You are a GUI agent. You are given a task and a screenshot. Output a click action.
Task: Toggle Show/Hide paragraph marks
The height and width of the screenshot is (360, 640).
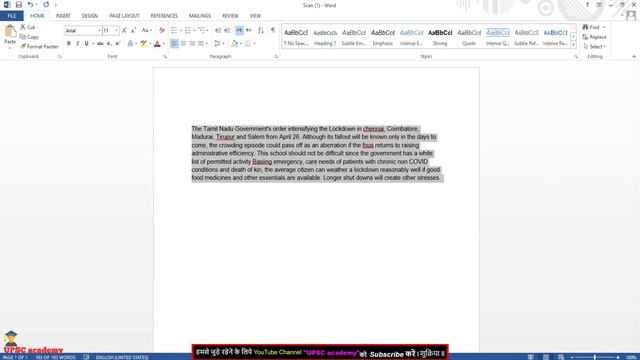click(x=273, y=31)
